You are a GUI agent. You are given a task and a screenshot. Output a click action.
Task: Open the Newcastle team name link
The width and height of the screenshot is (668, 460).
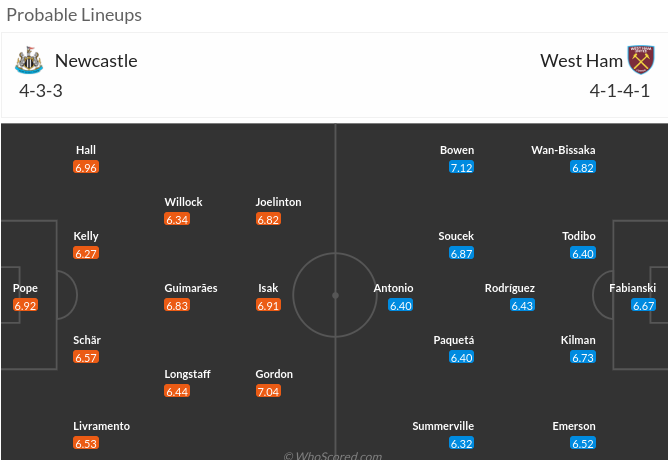(x=96, y=60)
